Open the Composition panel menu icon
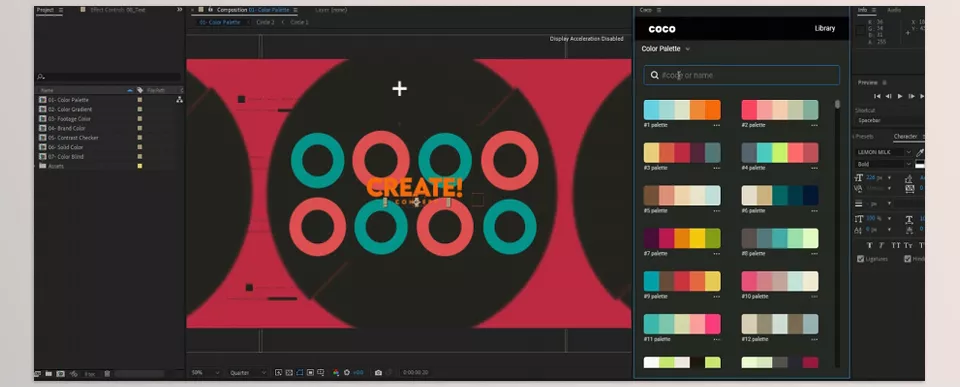Viewport: 960px width, 387px height. point(295,10)
